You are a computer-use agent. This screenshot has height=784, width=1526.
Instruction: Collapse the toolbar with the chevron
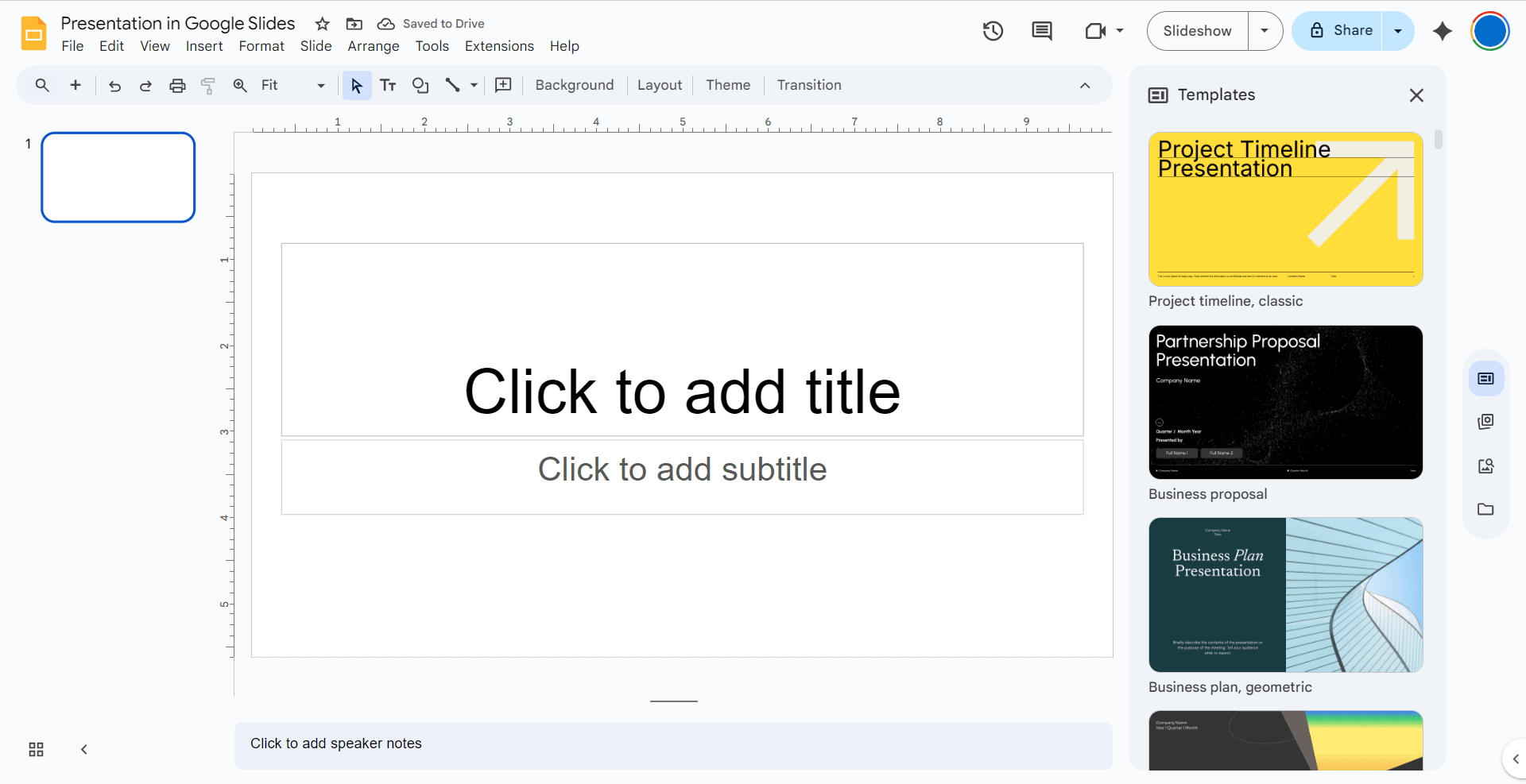(1085, 85)
